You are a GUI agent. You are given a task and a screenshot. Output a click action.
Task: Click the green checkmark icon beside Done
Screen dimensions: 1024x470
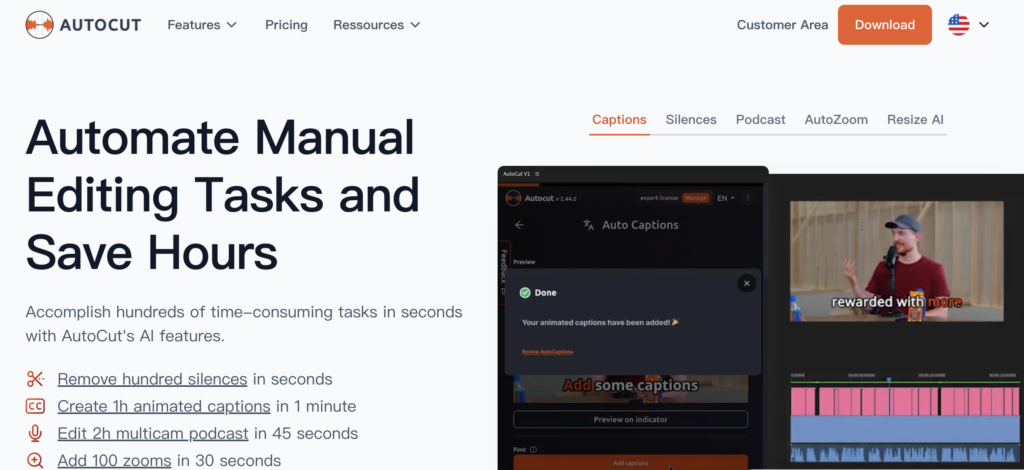524,292
